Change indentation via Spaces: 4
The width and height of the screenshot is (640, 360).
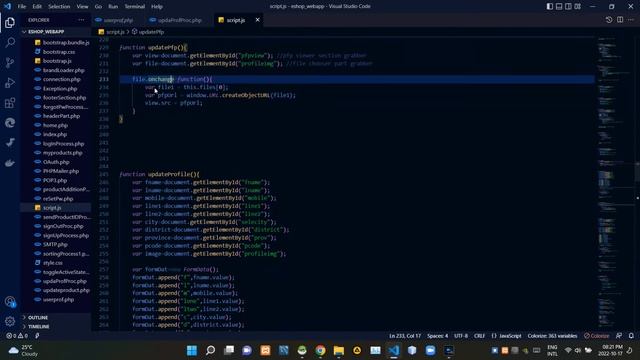point(437,336)
